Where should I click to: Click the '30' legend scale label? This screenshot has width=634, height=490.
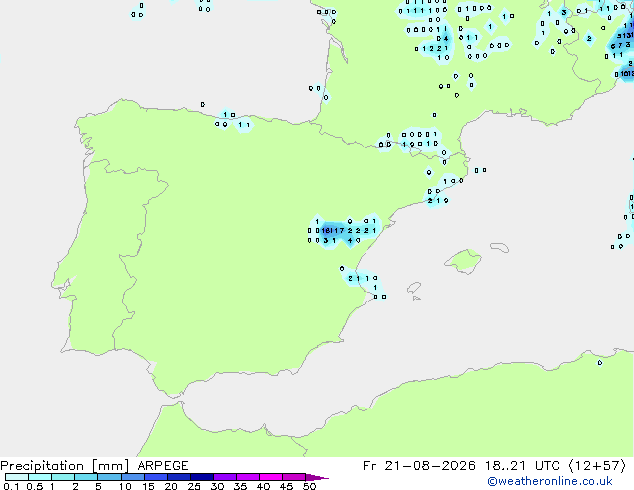tap(217, 486)
